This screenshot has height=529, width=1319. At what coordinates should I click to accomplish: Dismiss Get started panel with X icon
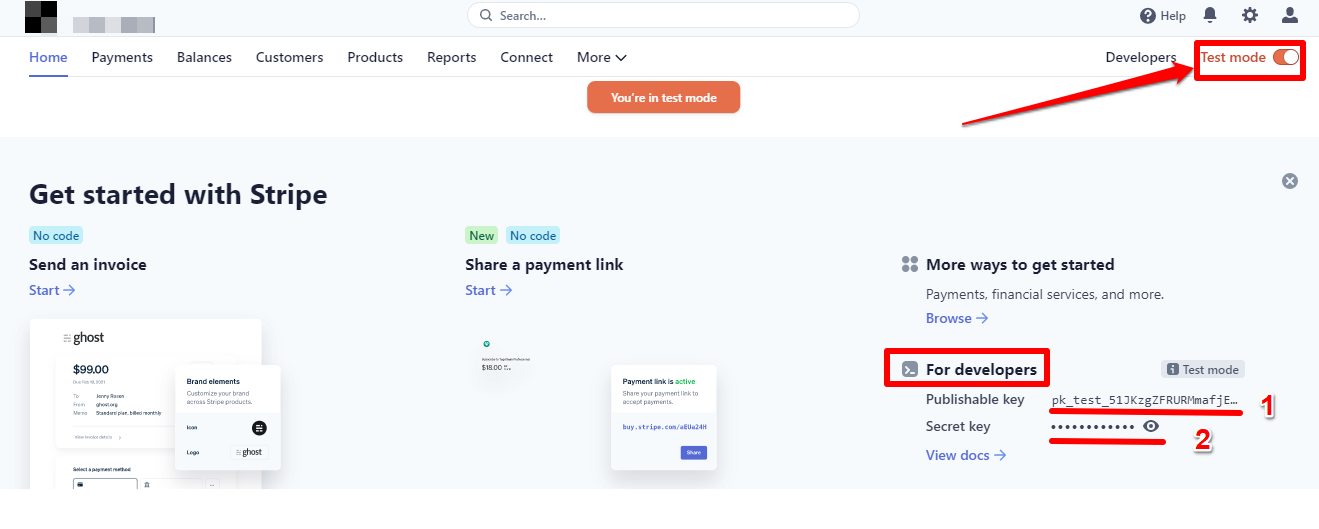(x=1290, y=181)
